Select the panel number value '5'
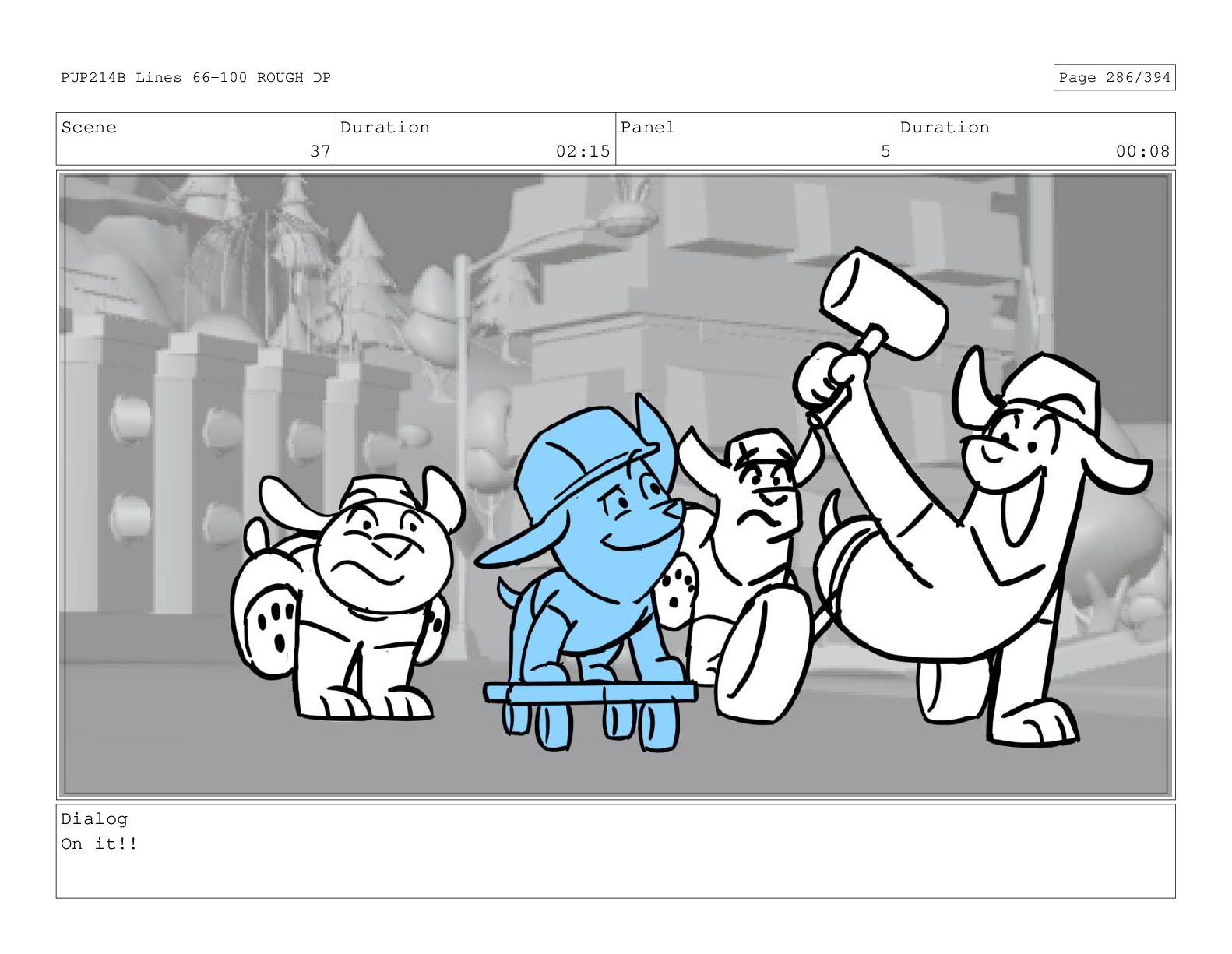 tap(885, 151)
